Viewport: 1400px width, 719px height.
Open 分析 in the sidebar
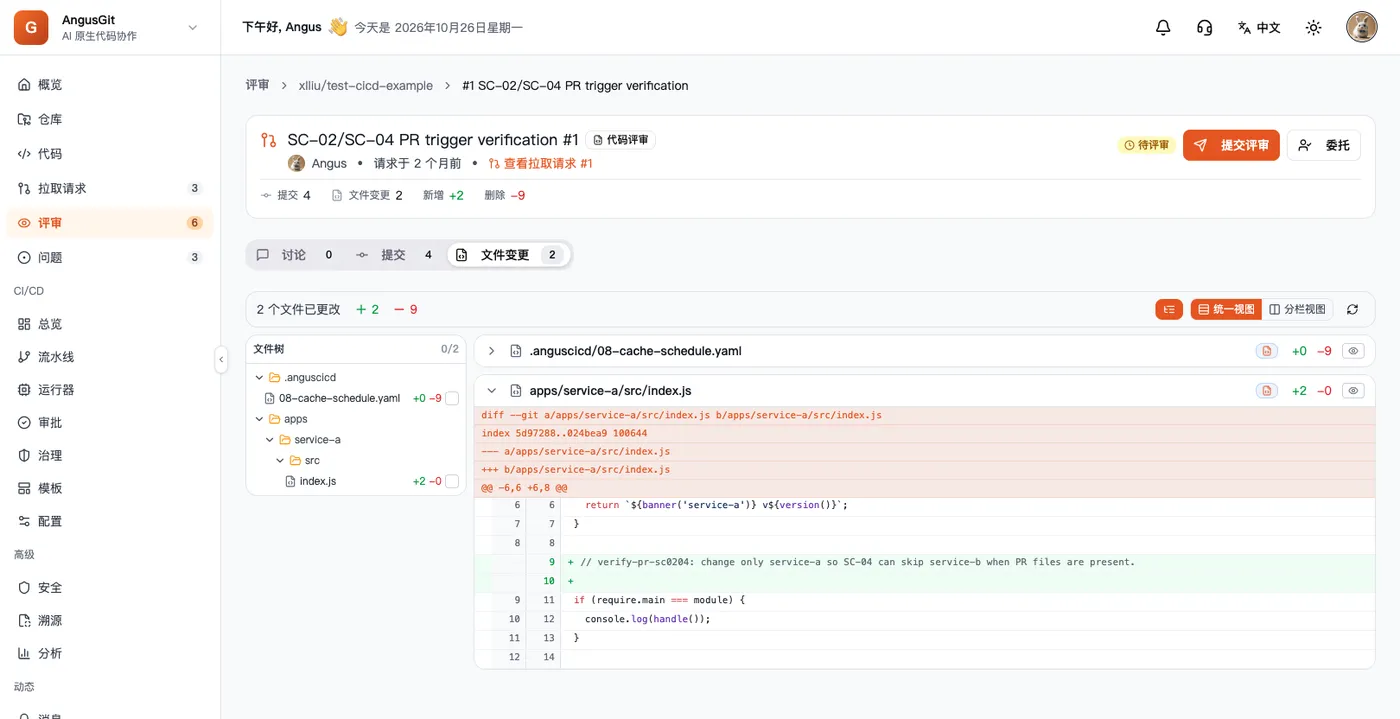coord(110,653)
